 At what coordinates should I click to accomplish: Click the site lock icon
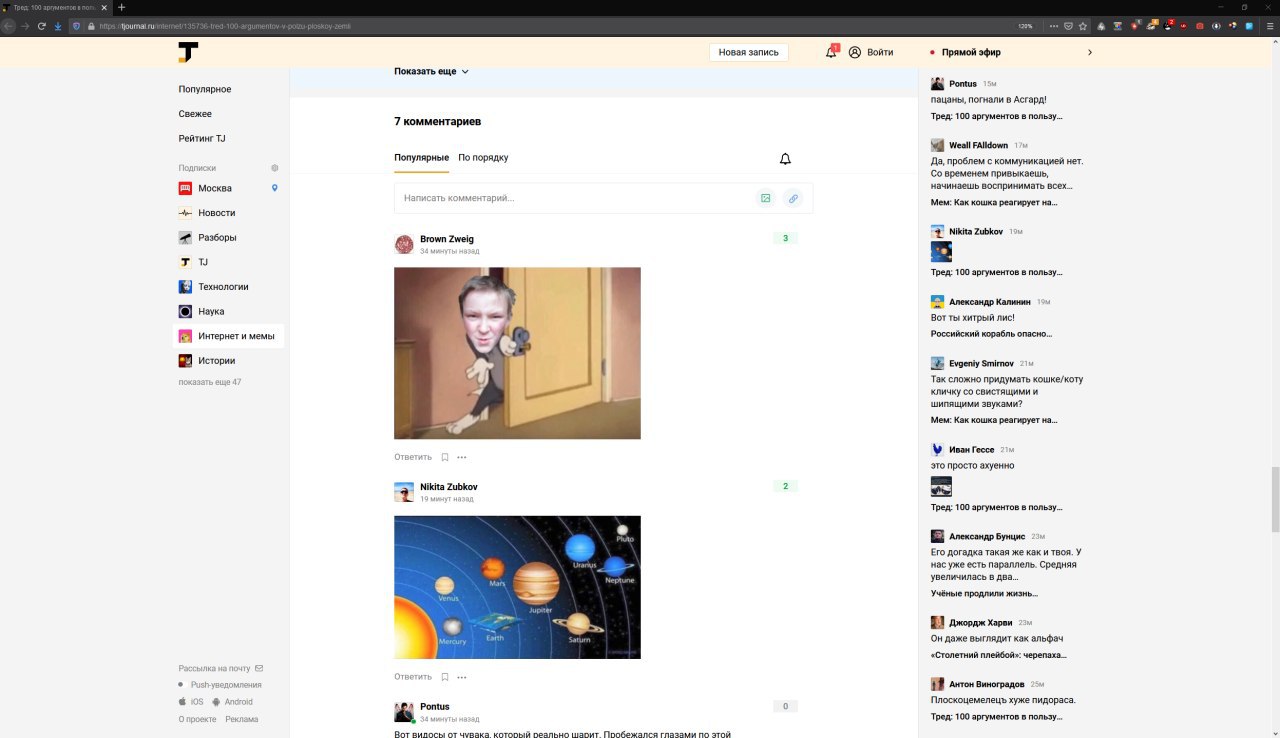coord(91,26)
